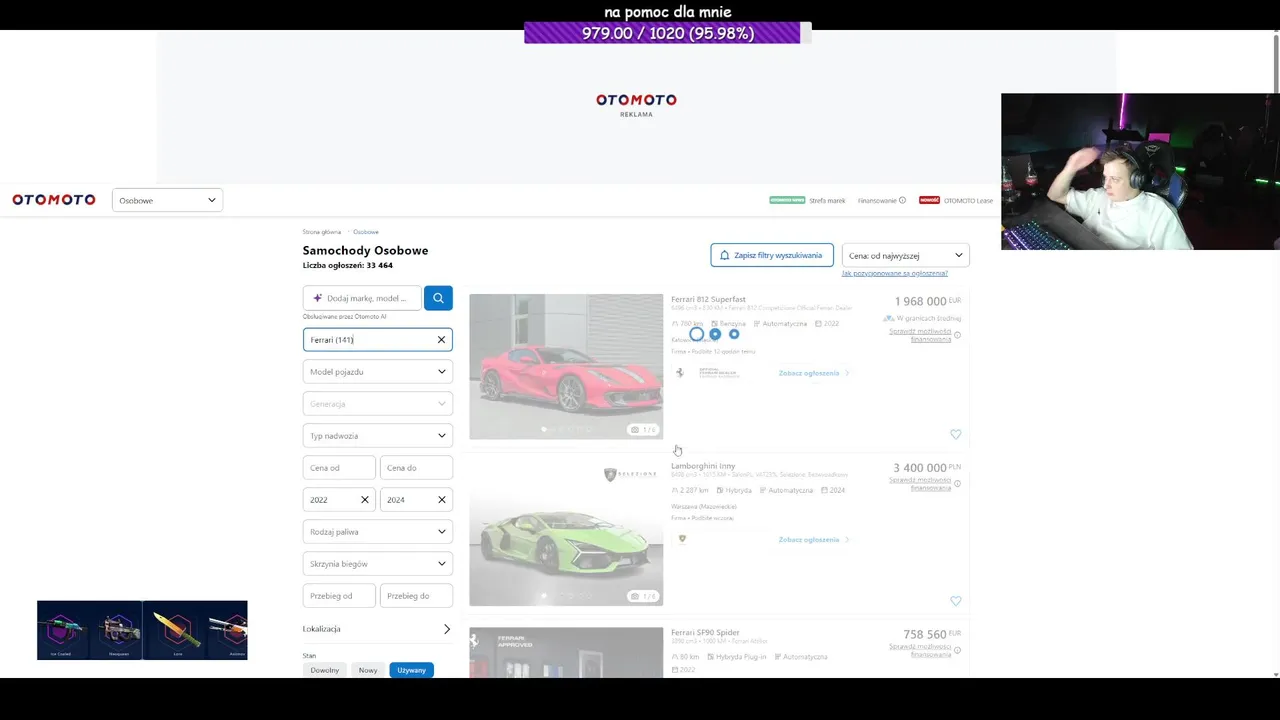Open the Osobowe category dropdown

167,200
